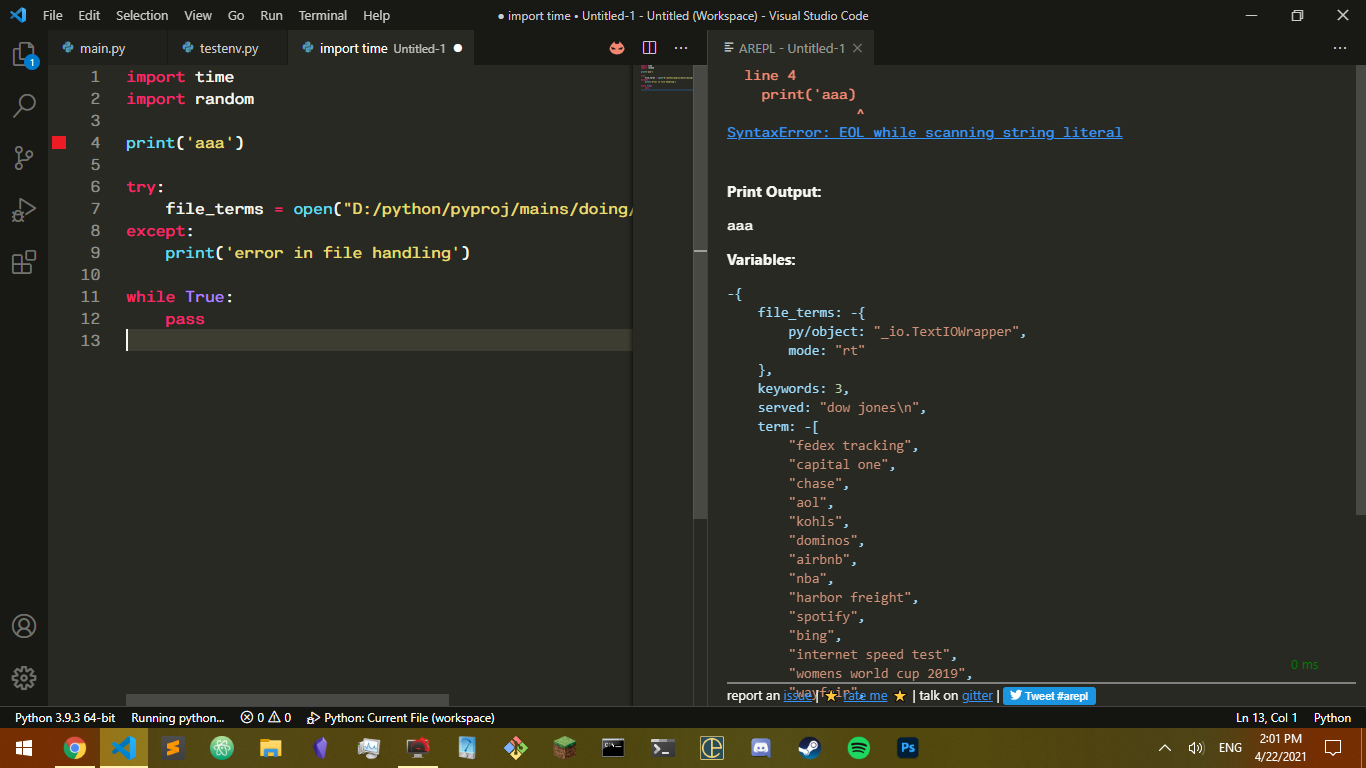
Task: Open Google Chrome from the taskbar
Action: 74,748
